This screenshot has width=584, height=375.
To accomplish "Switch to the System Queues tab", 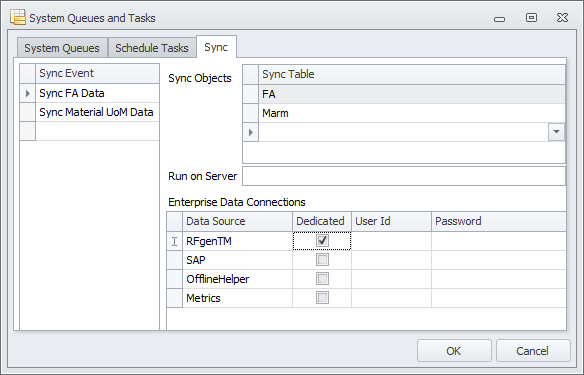I will 62,48.
